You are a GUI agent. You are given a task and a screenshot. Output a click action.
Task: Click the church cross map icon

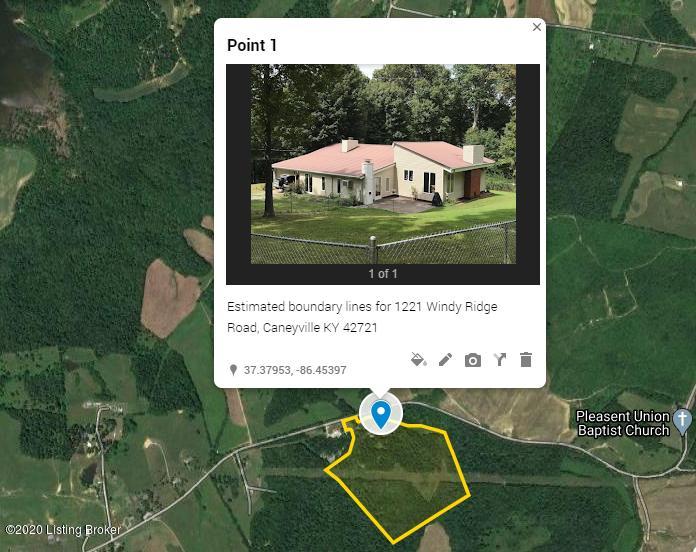[x=682, y=421]
